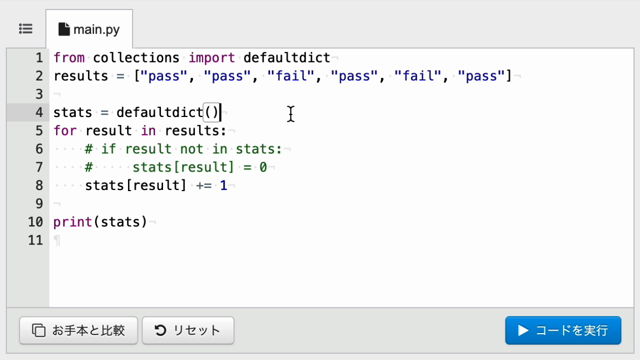This screenshot has width=640, height=360.
Task: Click the first "fail" string in results
Action: 291,76
